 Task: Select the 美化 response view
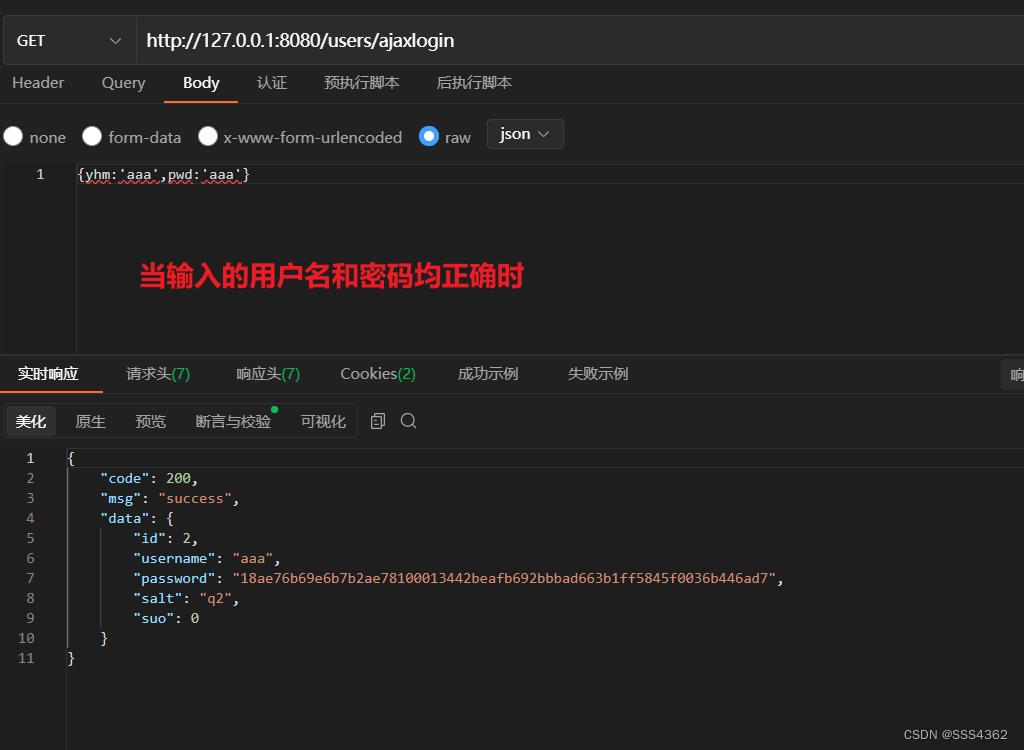(x=31, y=421)
